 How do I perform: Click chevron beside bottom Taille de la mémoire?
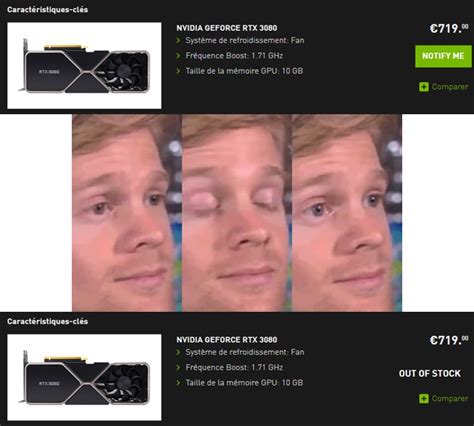point(178,383)
